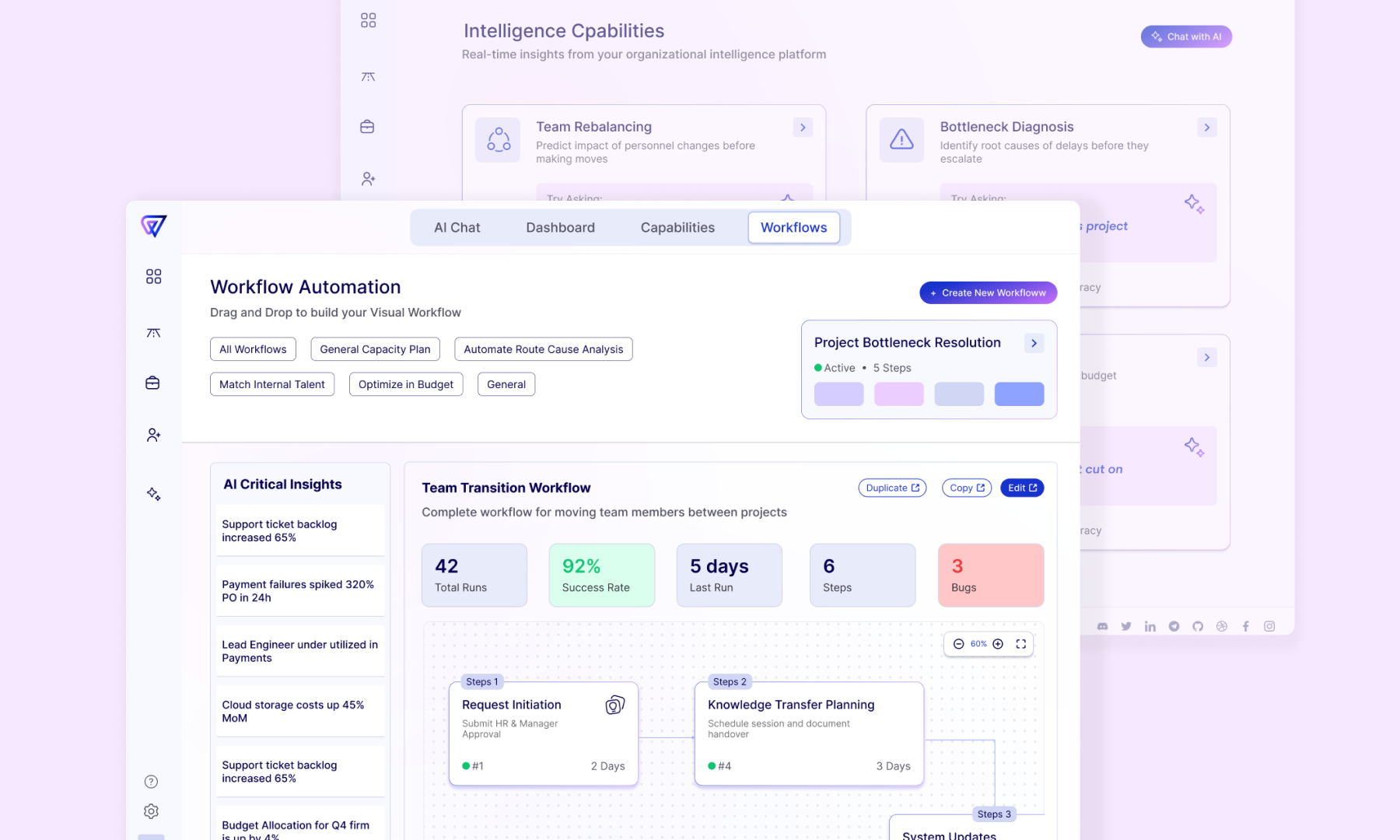1400x840 pixels.
Task: Expand the Team Rebalancing card chevron
Action: 803,128
